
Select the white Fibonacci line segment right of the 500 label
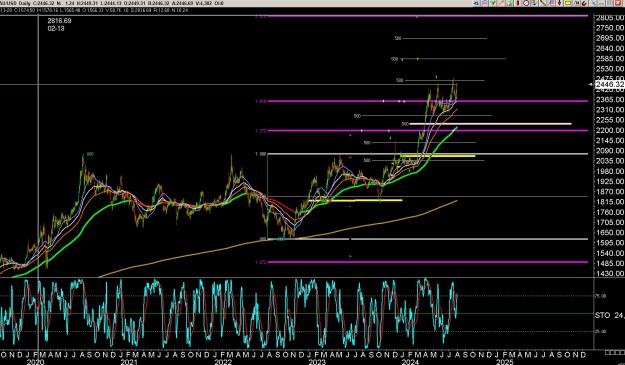(x=491, y=124)
